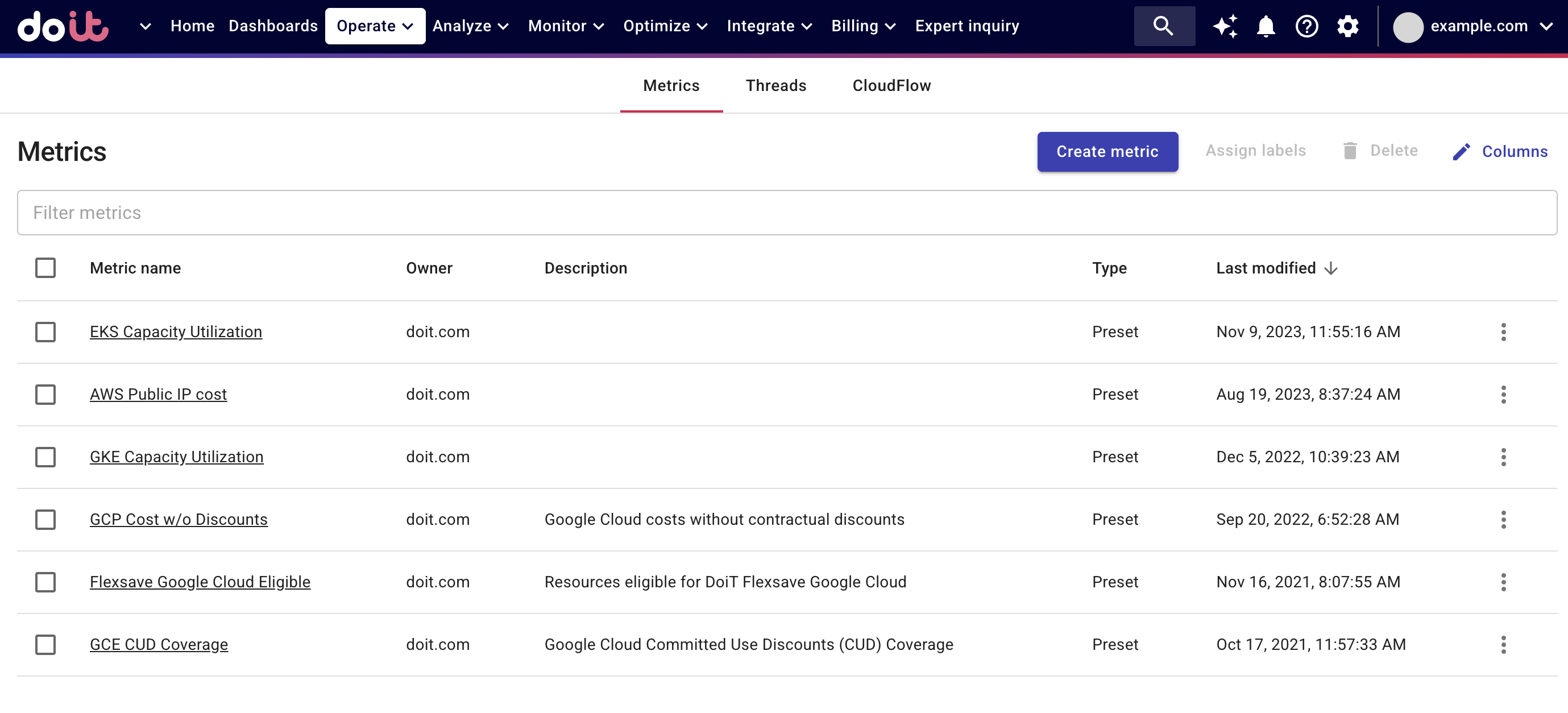The height and width of the screenshot is (713, 1568).
Task: Open settings gear icon
Action: pos(1347,26)
